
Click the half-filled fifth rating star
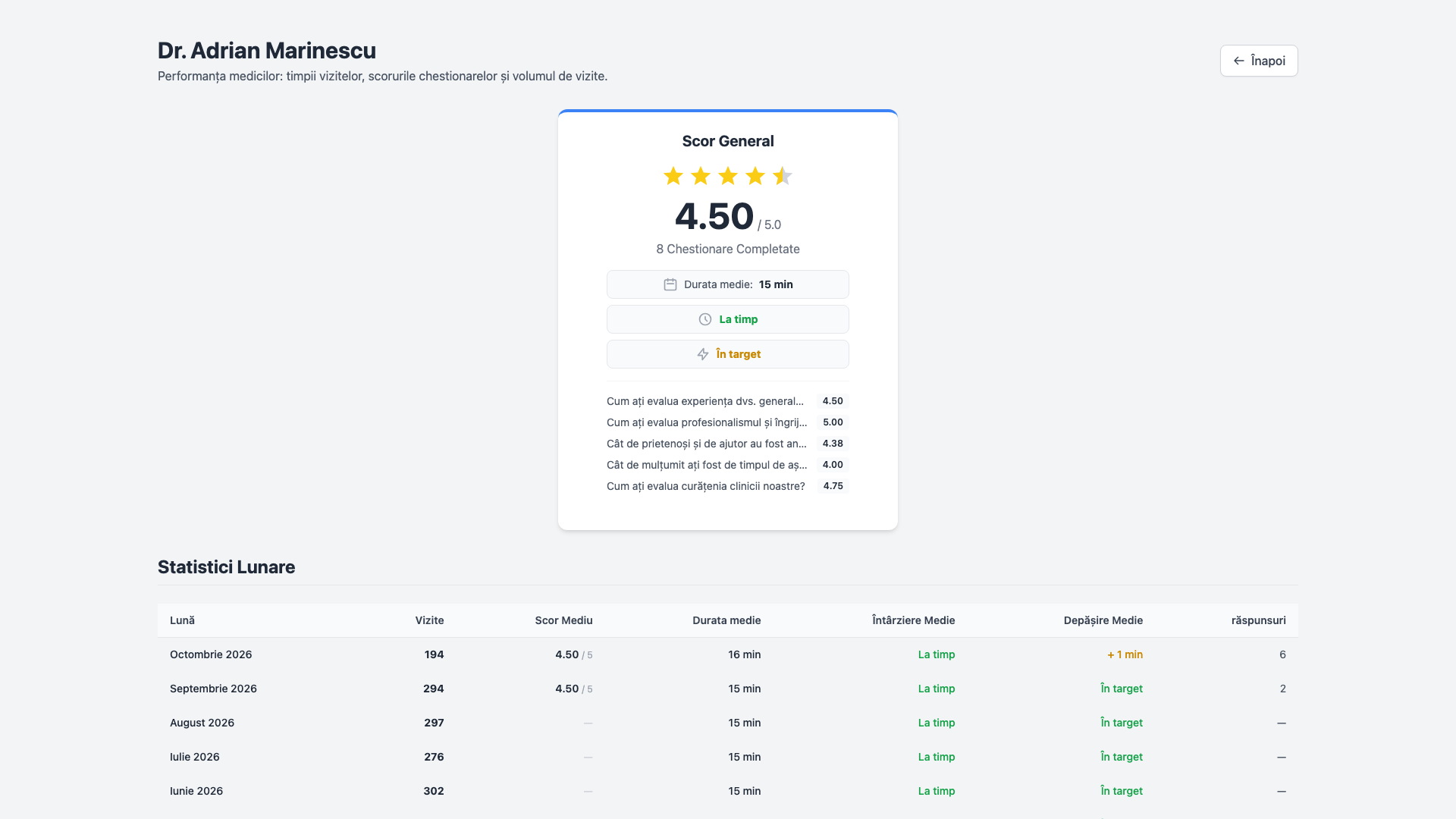pos(783,176)
